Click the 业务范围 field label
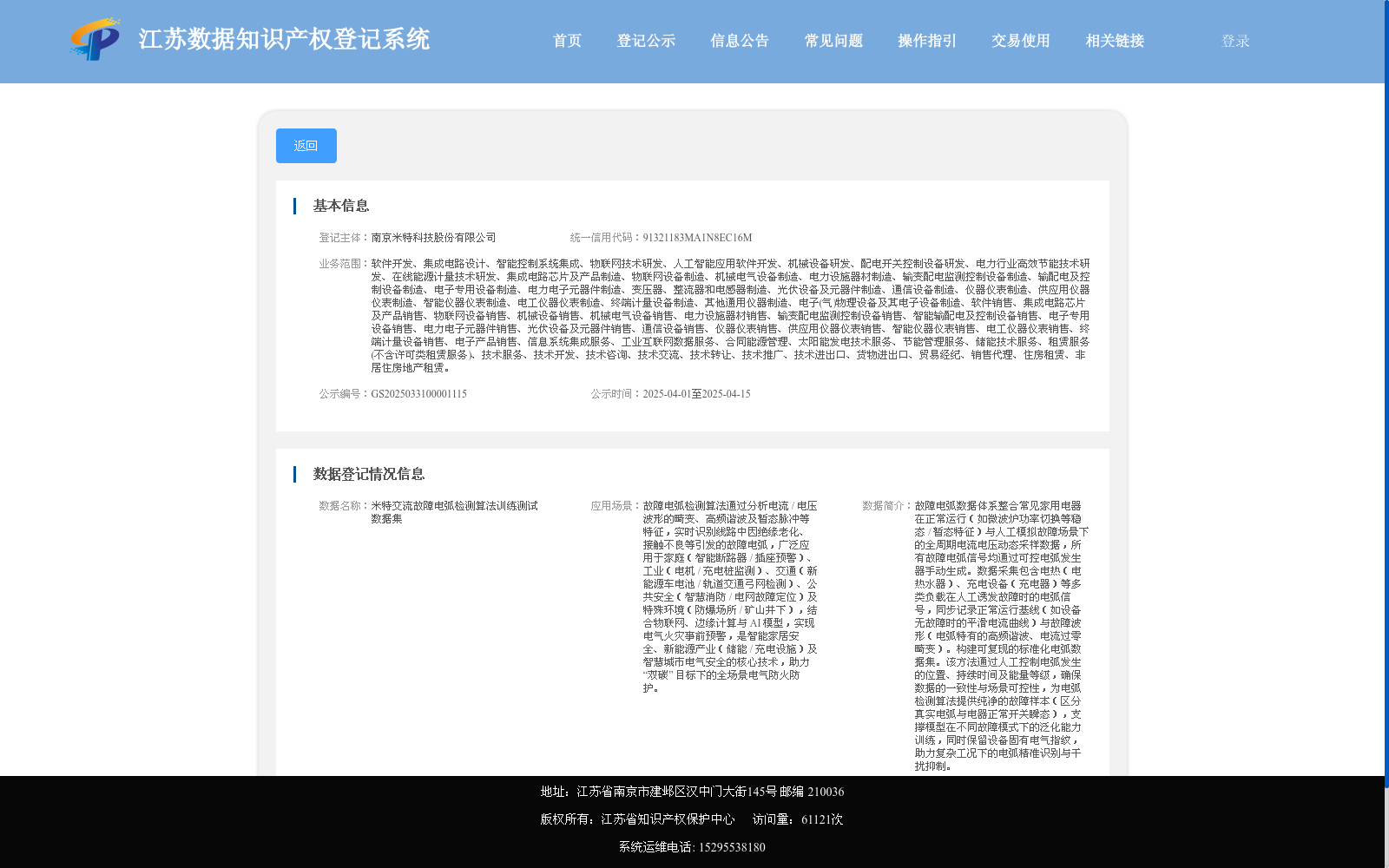This screenshot has width=1389, height=868. coord(345,264)
